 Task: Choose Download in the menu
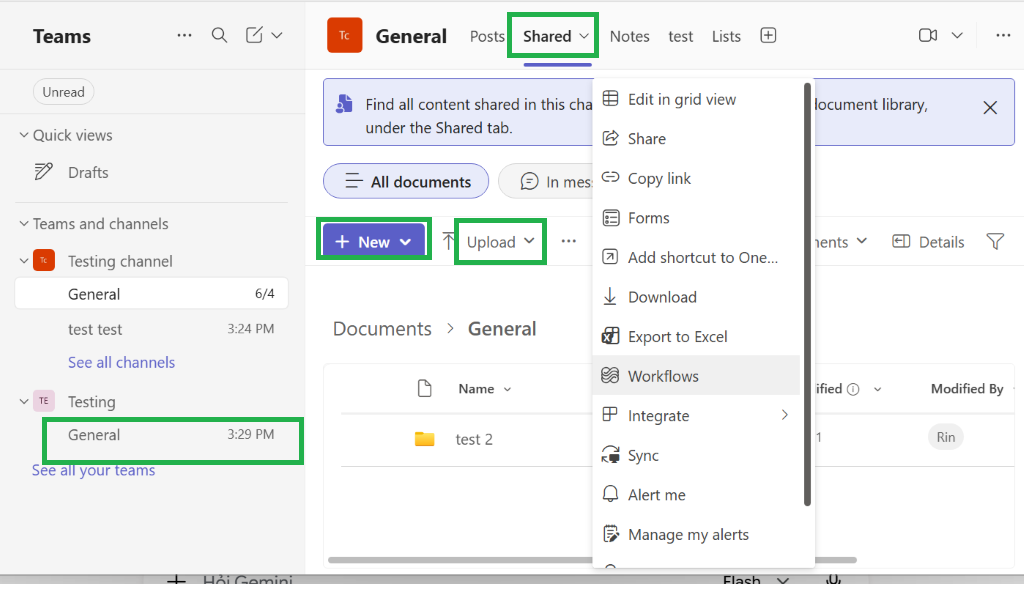pos(696,297)
